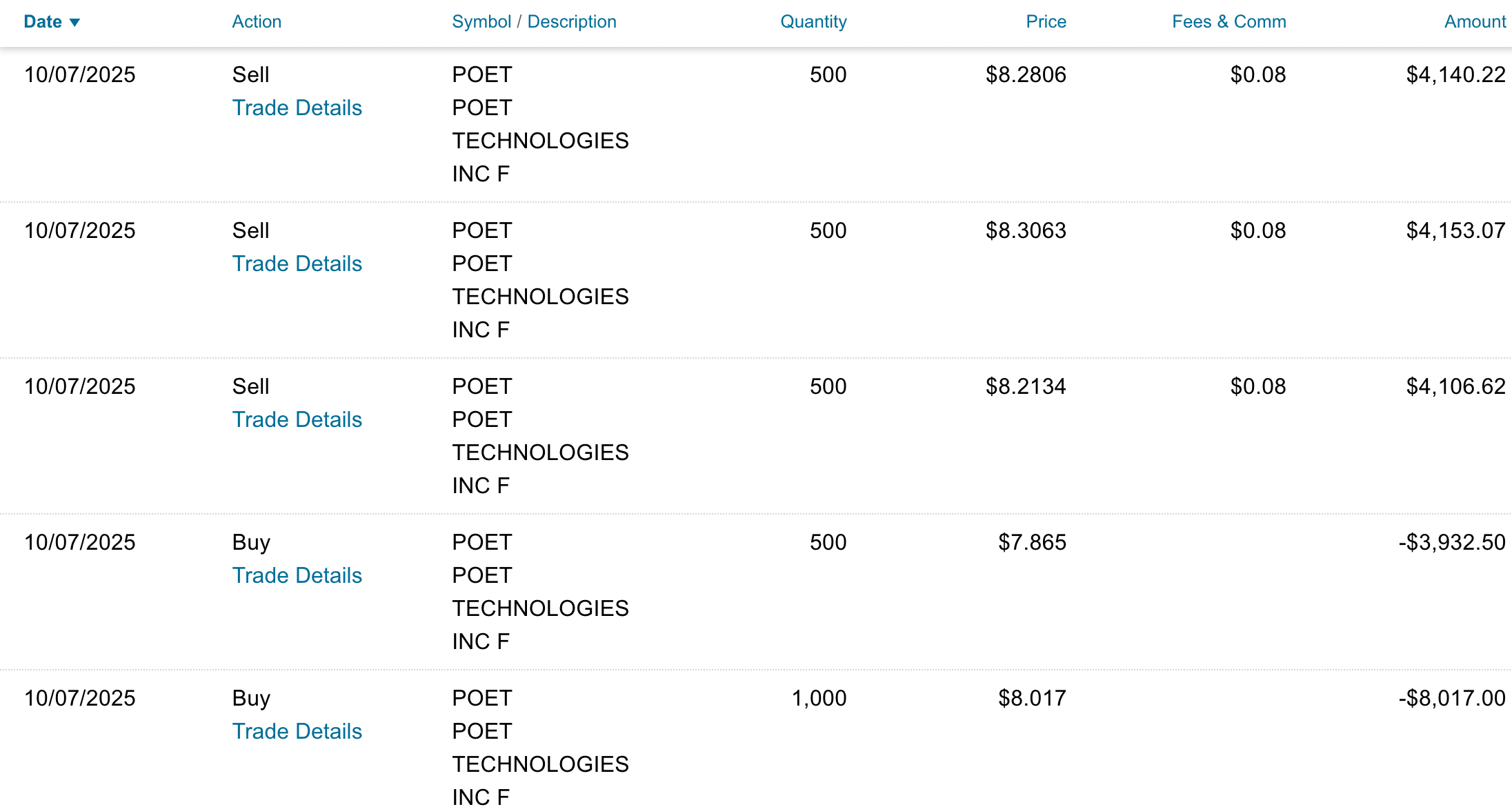Click the 1,000 quantity cell
This screenshot has height=807, width=1512.
[819, 698]
